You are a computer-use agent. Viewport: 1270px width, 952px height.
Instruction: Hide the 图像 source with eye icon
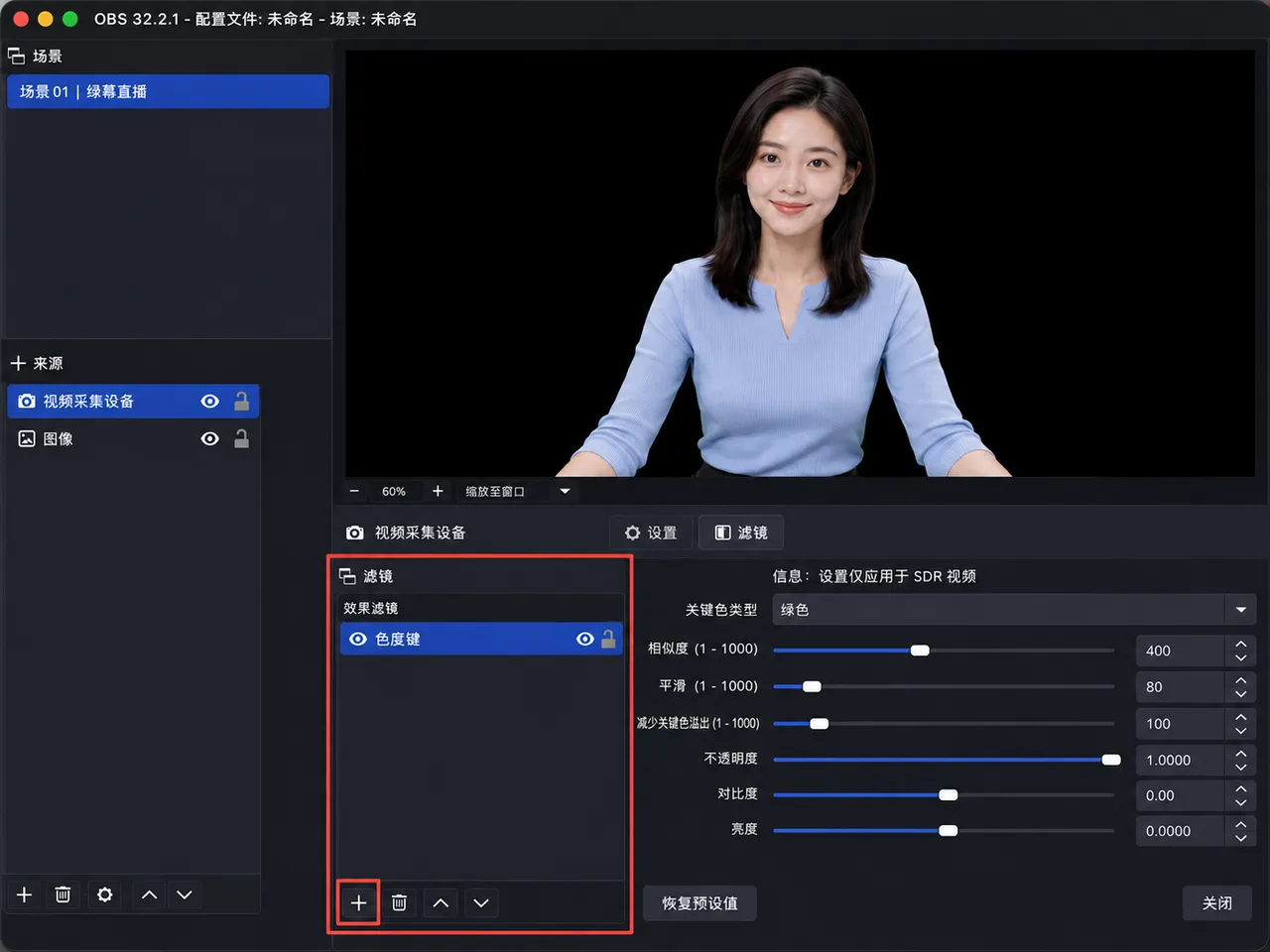[209, 438]
